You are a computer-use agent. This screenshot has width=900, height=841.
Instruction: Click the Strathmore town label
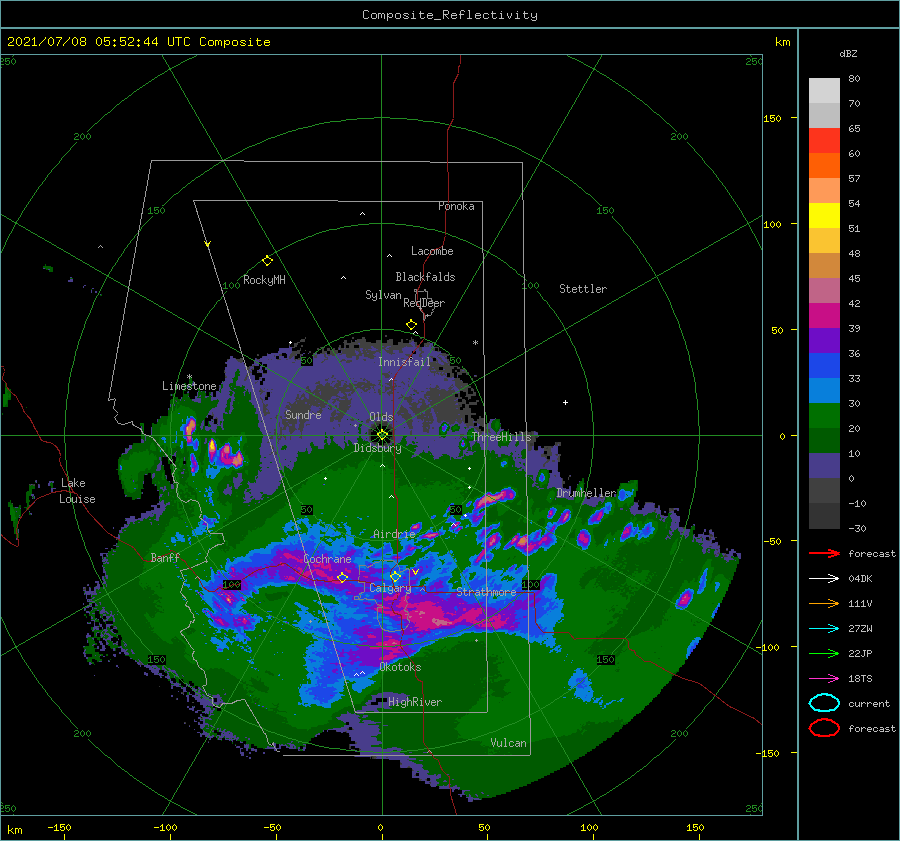(x=486, y=592)
